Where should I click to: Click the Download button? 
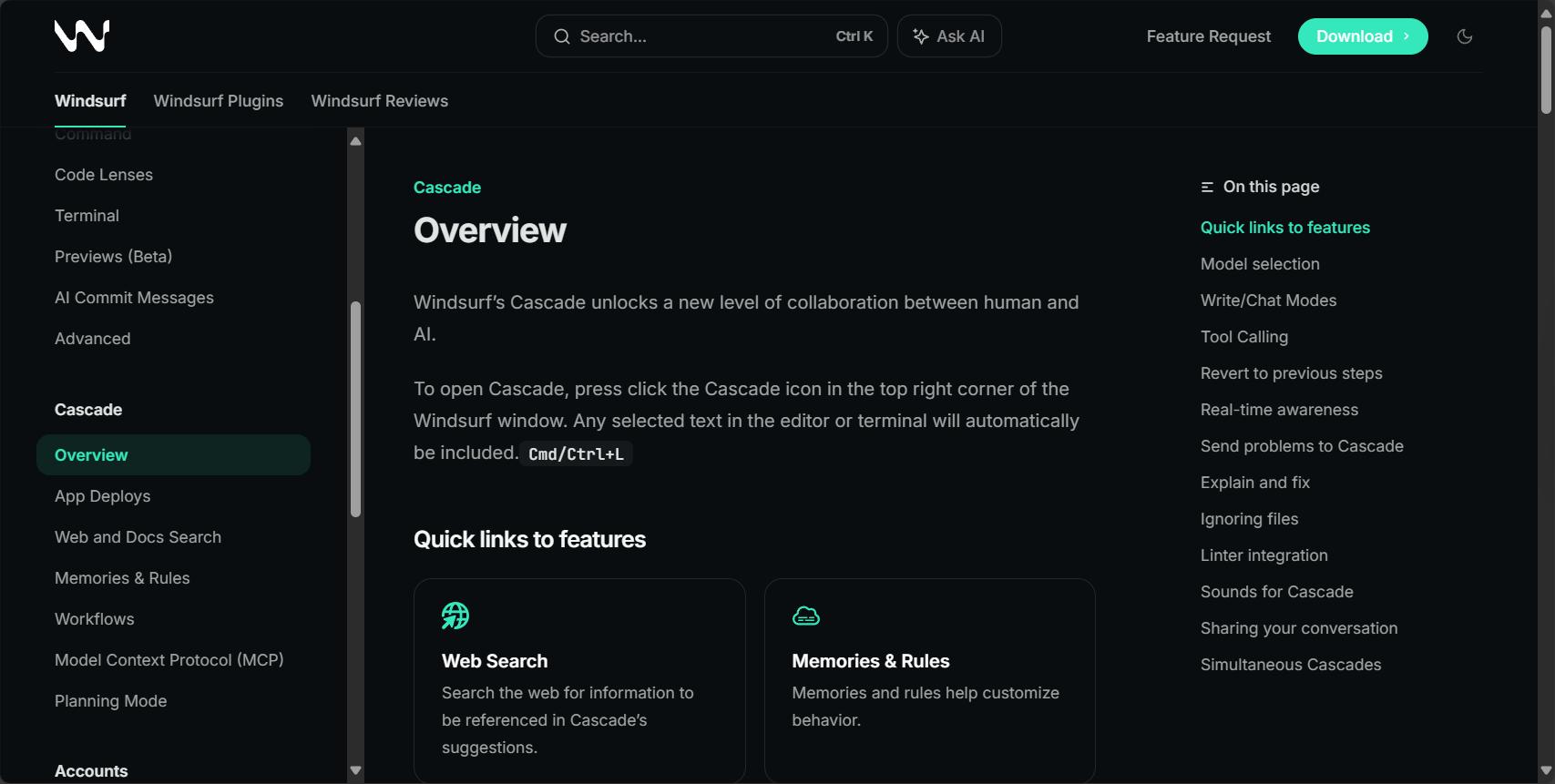point(1363,36)
